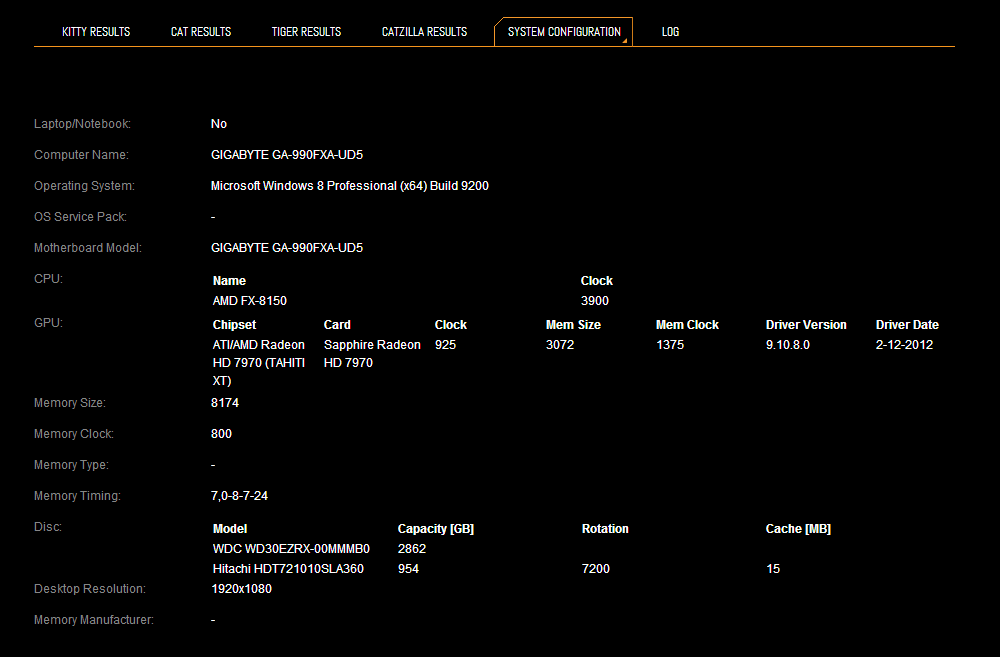
Task: Select the GPU chipset text ATI/AMD Radeon HD 7970
Action: pos(258,354)
